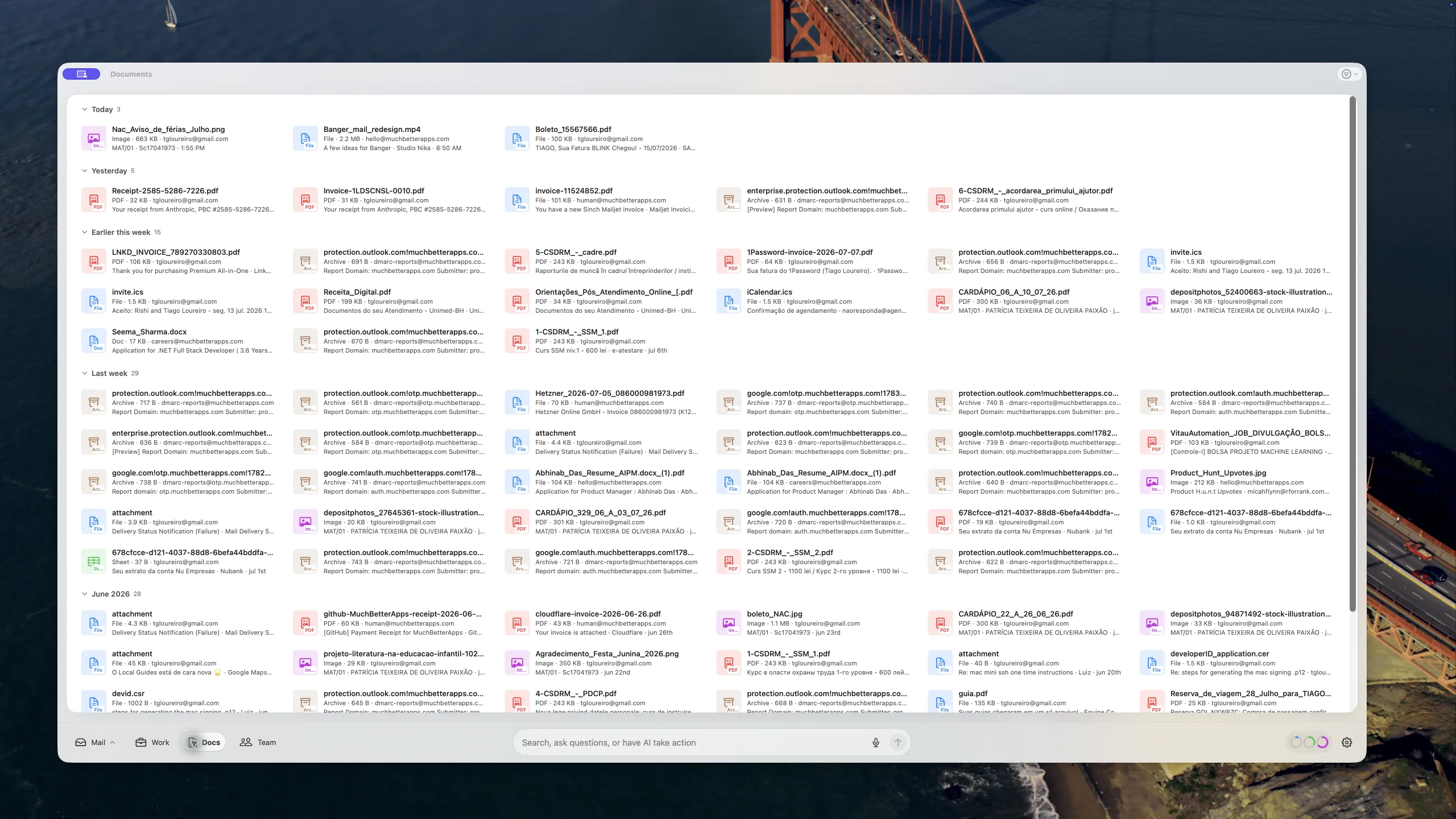Image resolution: width=1456 pixels, height=819 pixels.
Task: Click file icon of developerID_application.cer
Action: pyautogui.click(x=1152, y=663)
